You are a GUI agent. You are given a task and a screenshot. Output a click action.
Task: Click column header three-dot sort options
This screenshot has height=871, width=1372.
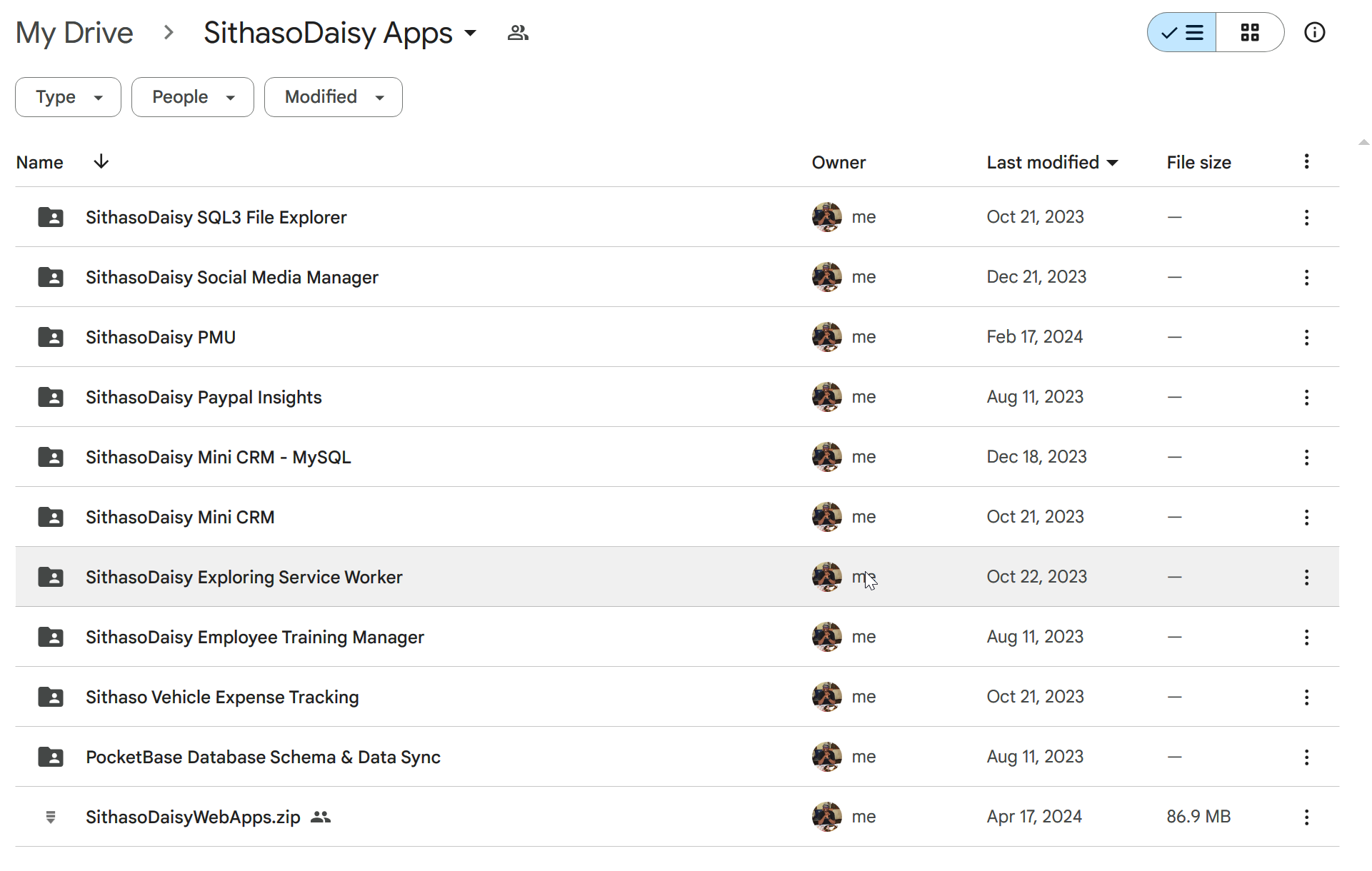pos(1306,161)
